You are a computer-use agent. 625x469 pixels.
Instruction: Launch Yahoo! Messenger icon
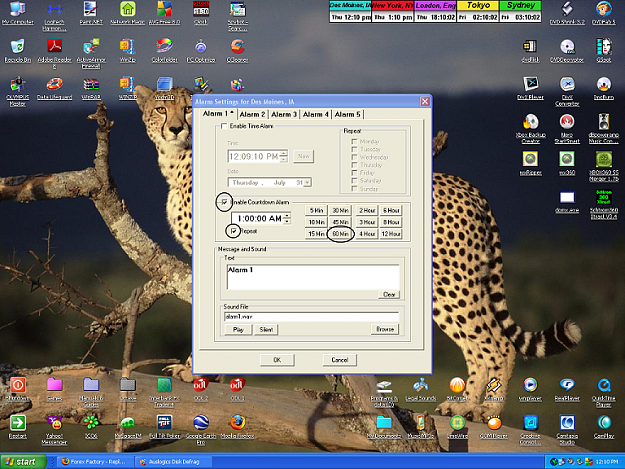pos(55,429)
